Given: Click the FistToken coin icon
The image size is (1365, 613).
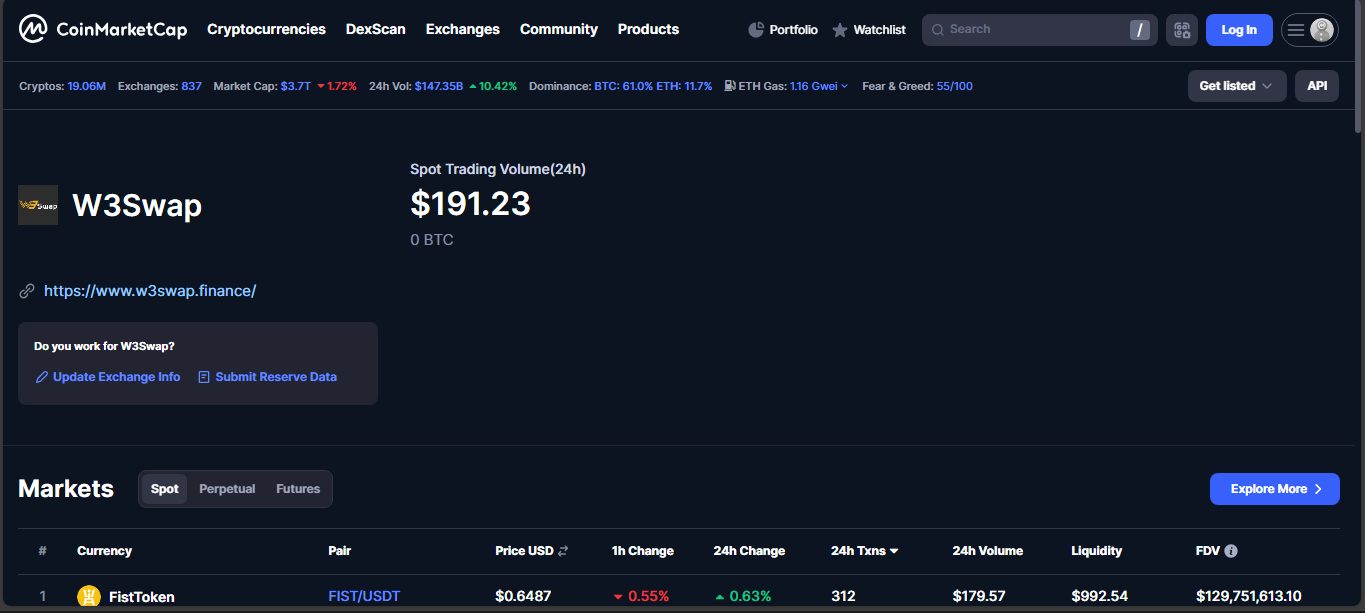Looking at the screenshot, I should (89, 597).
